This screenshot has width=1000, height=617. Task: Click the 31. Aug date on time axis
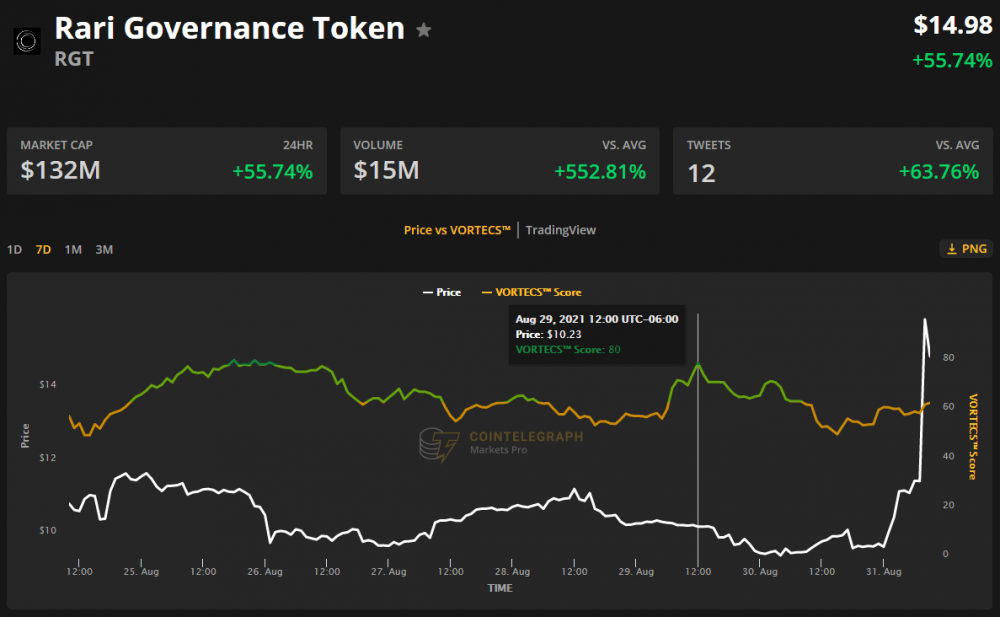coord(883,572)
